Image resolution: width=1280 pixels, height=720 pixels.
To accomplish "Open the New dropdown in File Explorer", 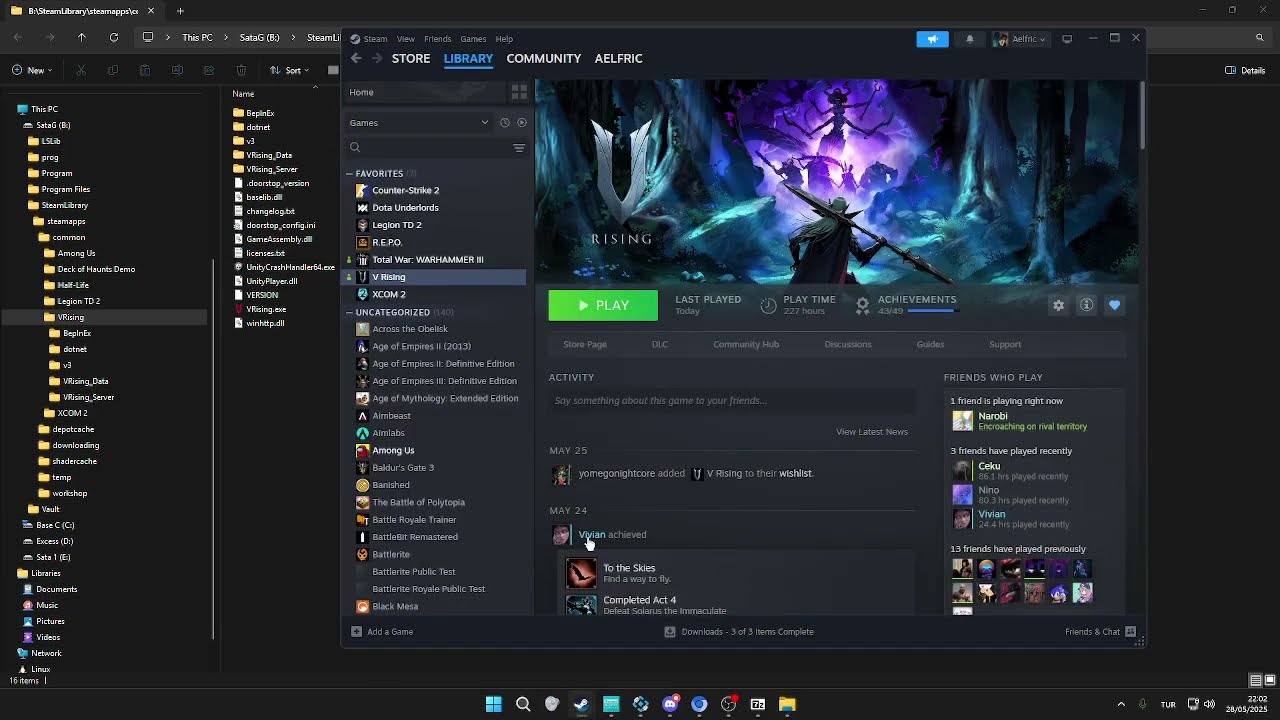I will point(34,70).
